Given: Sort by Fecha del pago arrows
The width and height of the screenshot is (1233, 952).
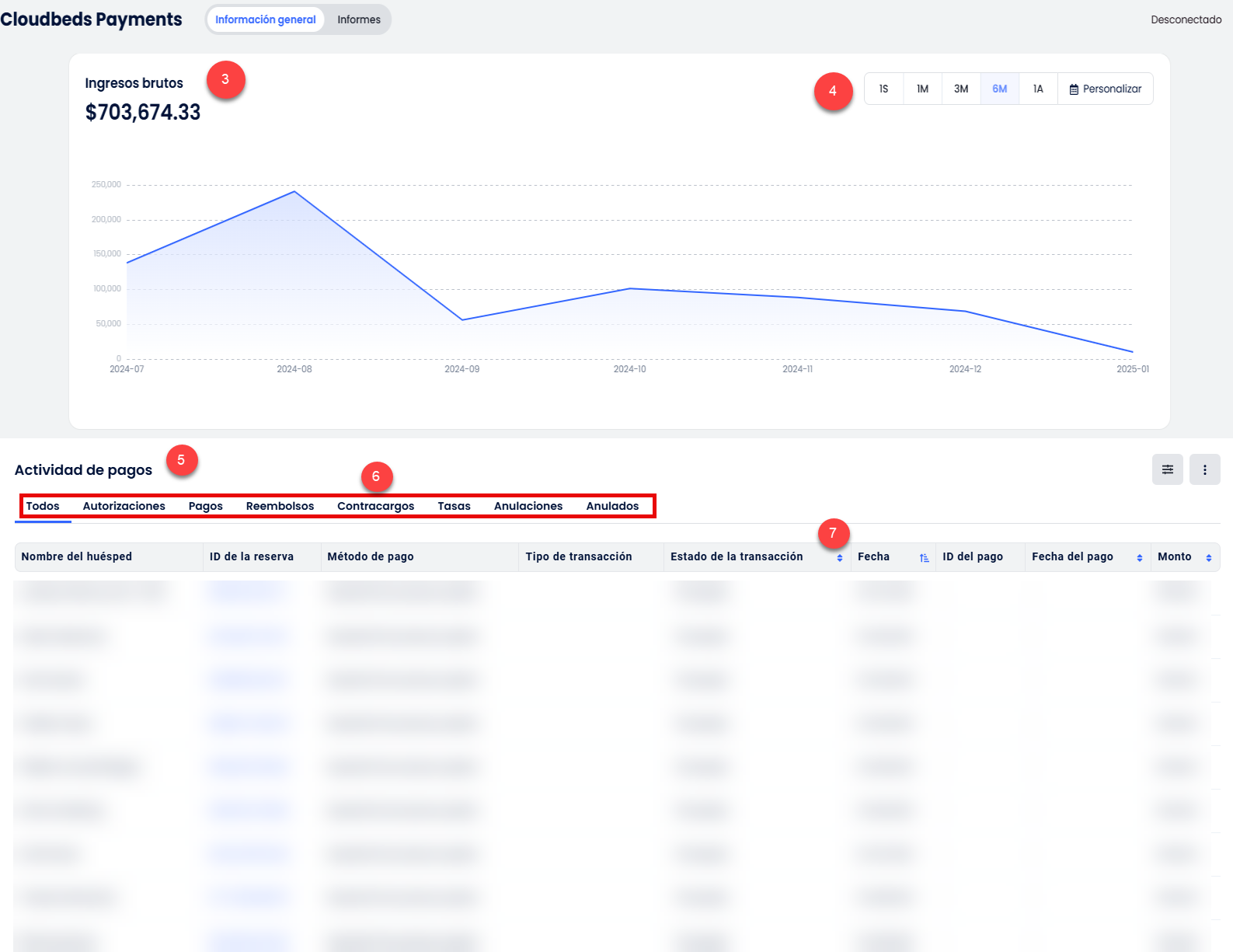Looking at the screenshot, I should pos(1140,557).
